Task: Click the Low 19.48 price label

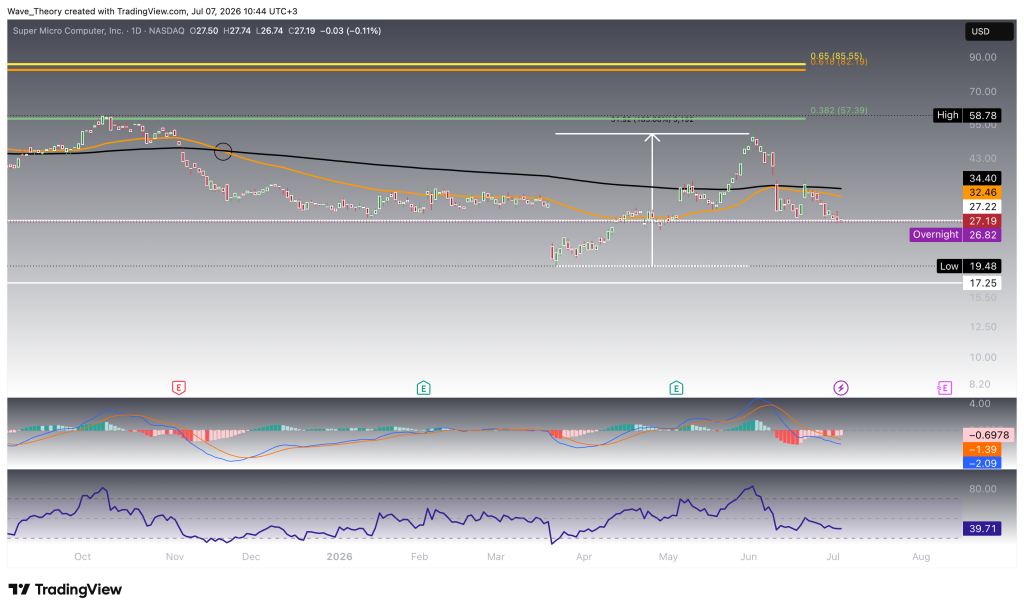Action: 968,266
